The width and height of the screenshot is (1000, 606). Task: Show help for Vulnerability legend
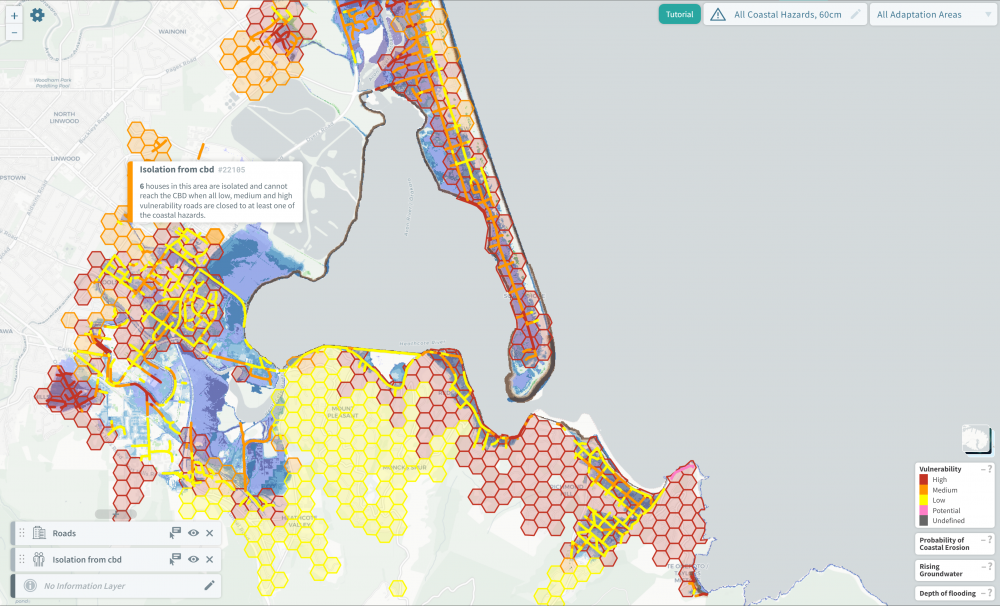[989, 469]
